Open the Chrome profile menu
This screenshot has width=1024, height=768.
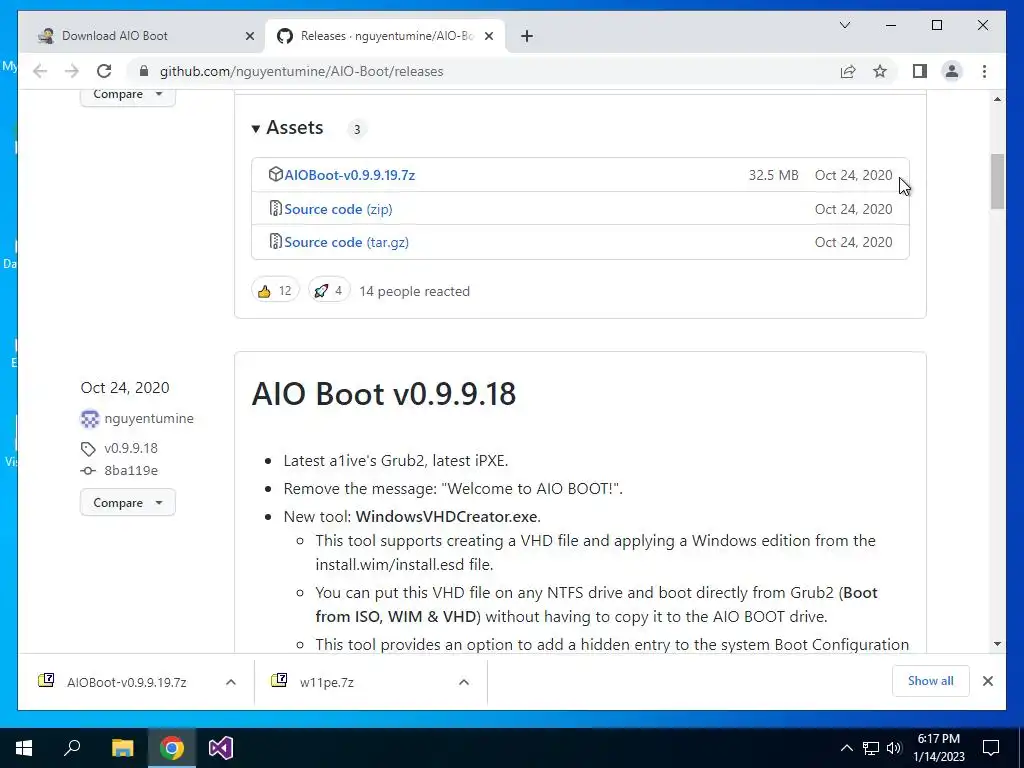click(x=952, y=71)
